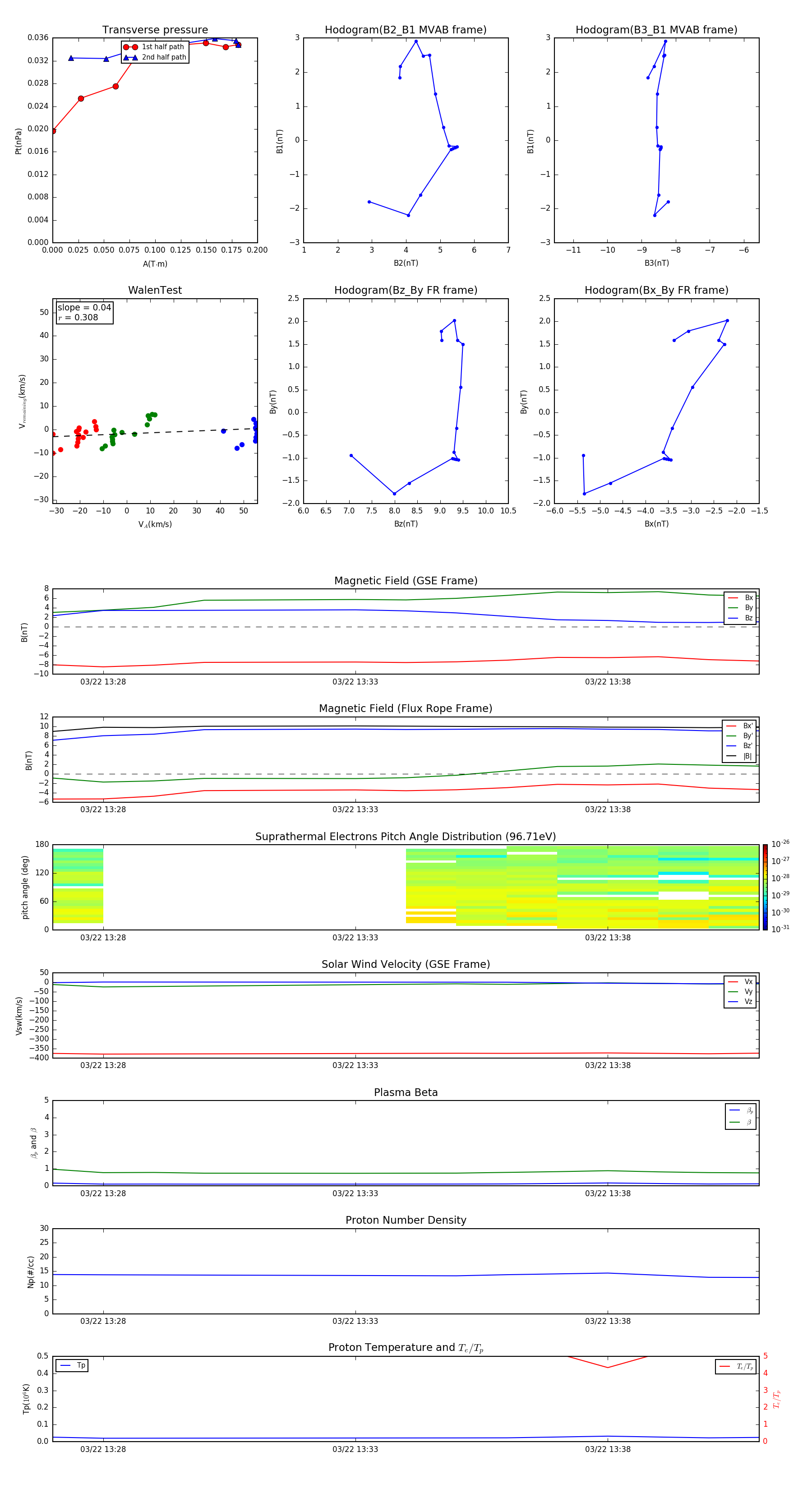Click the red Te/Tp legend entry
The width and height of the screenshot is (812, 1489).
[736, 1366]
